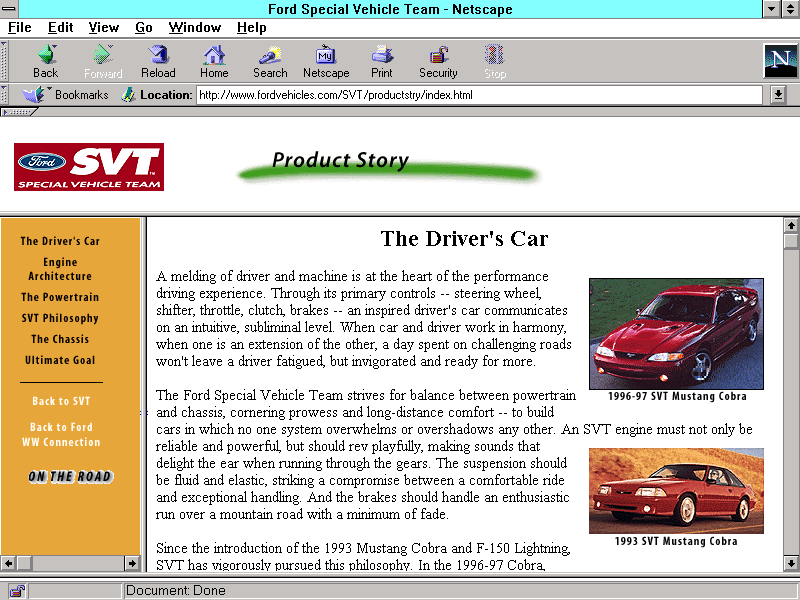Click the Bookmarks label
This screenshot has height=600, width=800.
(x=82, y=94)
